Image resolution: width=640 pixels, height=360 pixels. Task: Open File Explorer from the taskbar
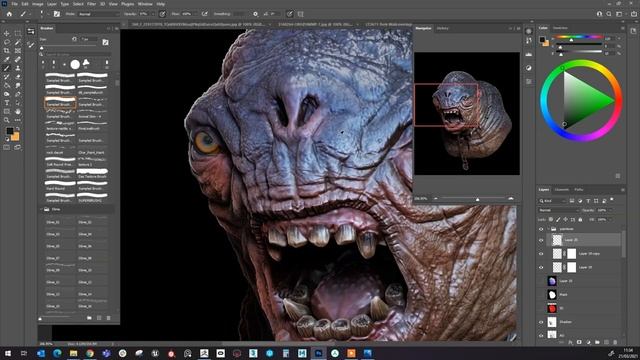tap(73, 353)
